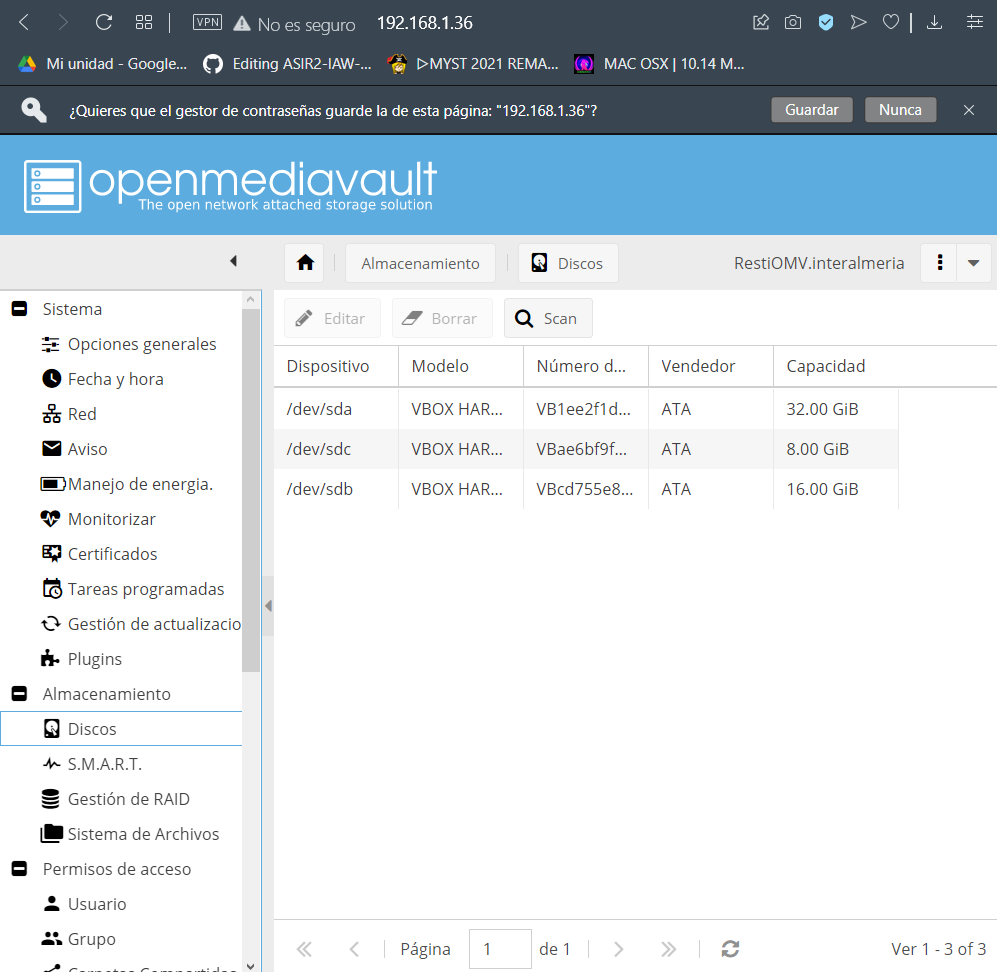Open Monitorizar
The height and width of the screenshot is (972, 997).
pyautogui.click(x=99, y=519)
